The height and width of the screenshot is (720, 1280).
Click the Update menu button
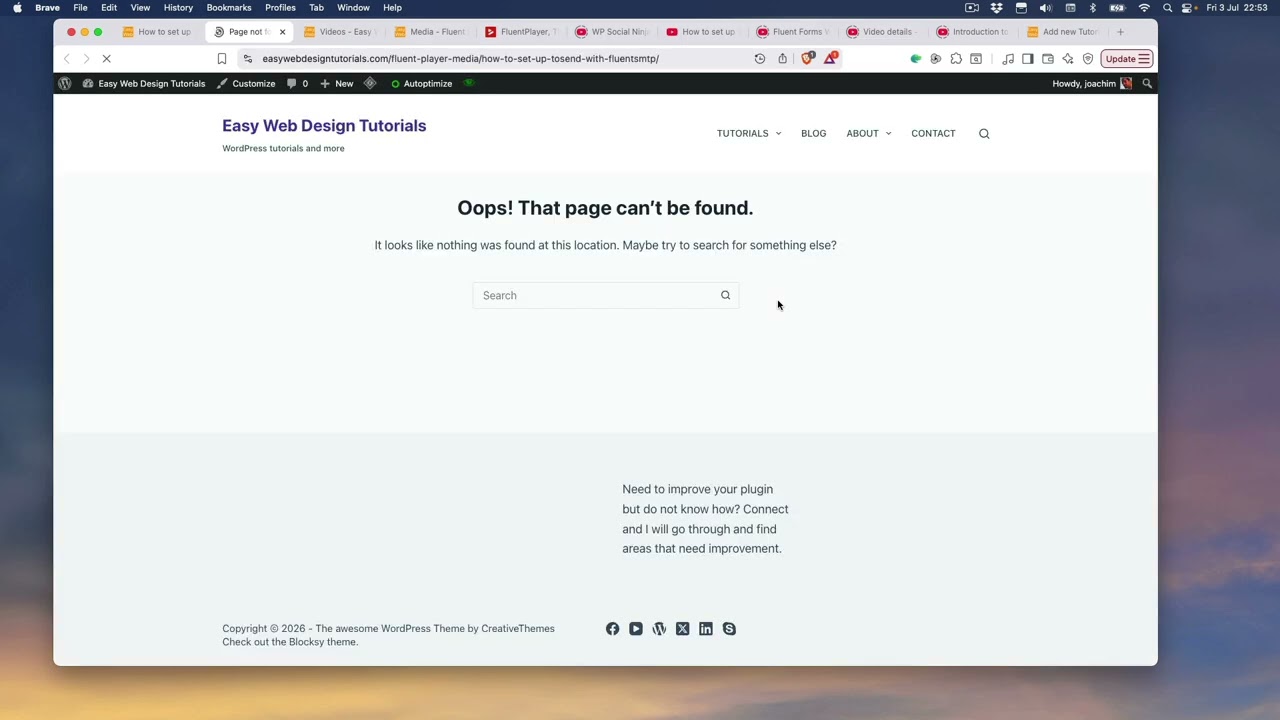(x=1127, y=59)
